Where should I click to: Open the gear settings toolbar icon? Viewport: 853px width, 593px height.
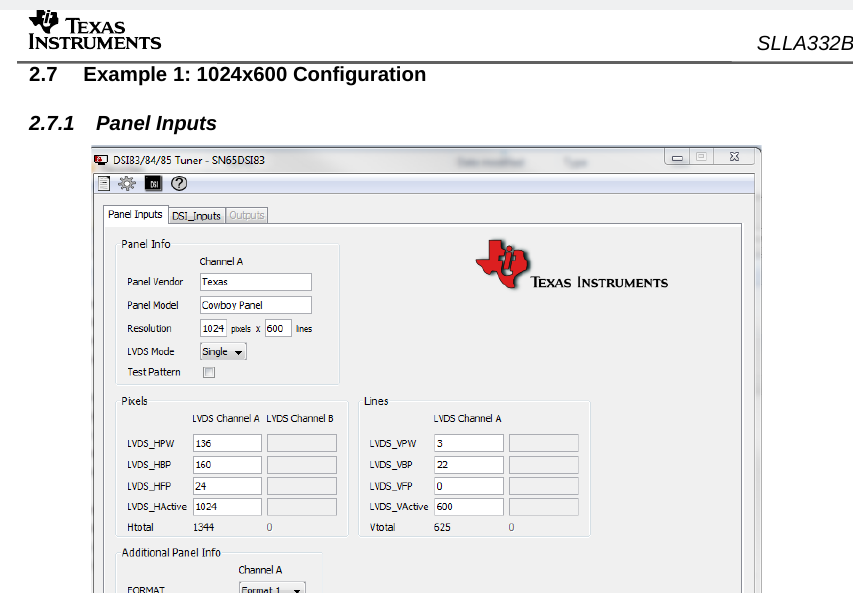127,183
